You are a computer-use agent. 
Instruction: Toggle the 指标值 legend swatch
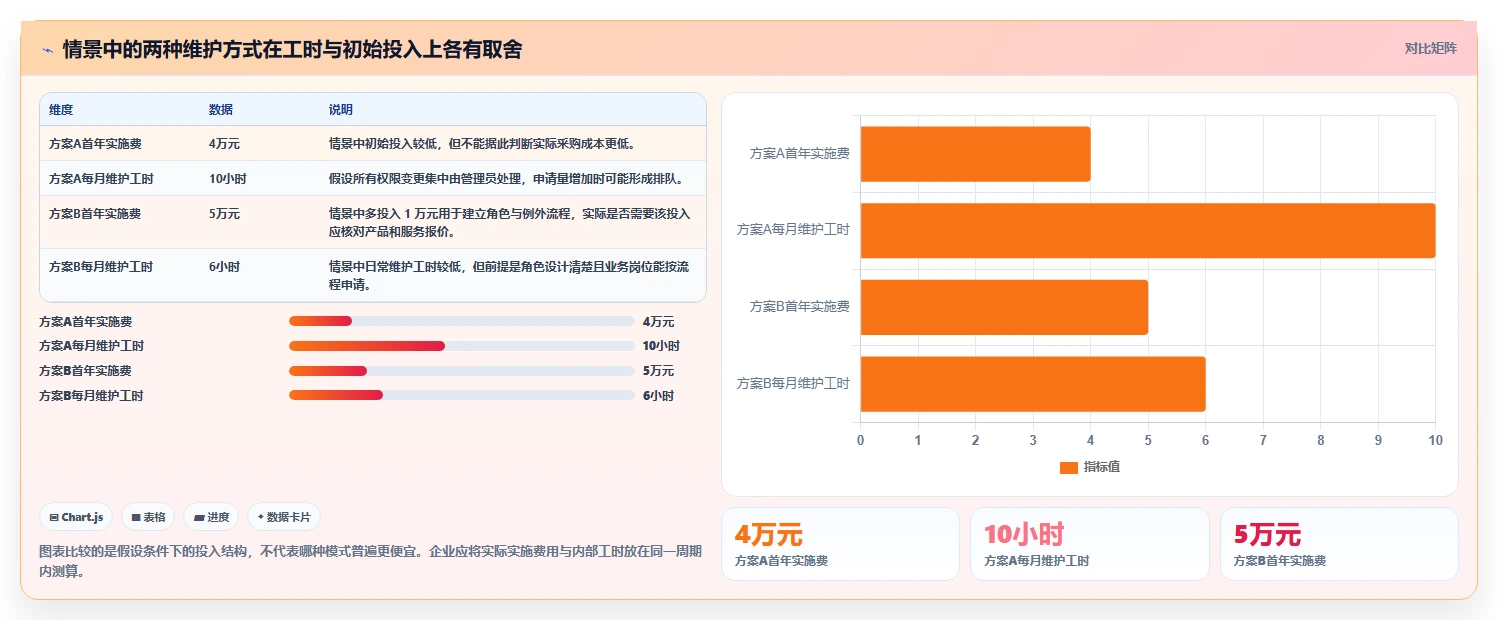click(1069, 467)
